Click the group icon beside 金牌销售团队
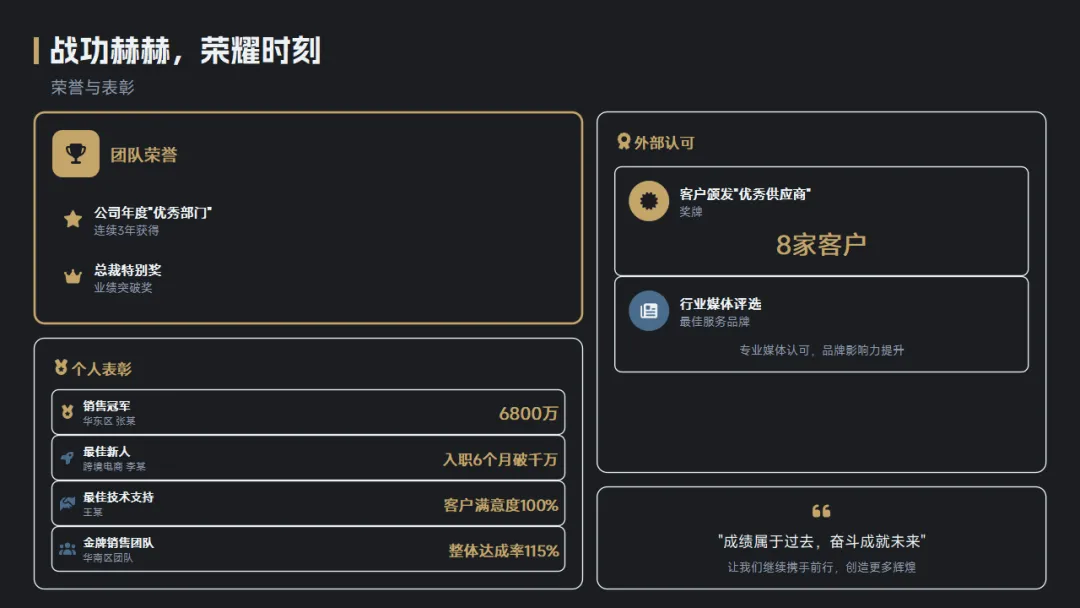 pos(67,549)
